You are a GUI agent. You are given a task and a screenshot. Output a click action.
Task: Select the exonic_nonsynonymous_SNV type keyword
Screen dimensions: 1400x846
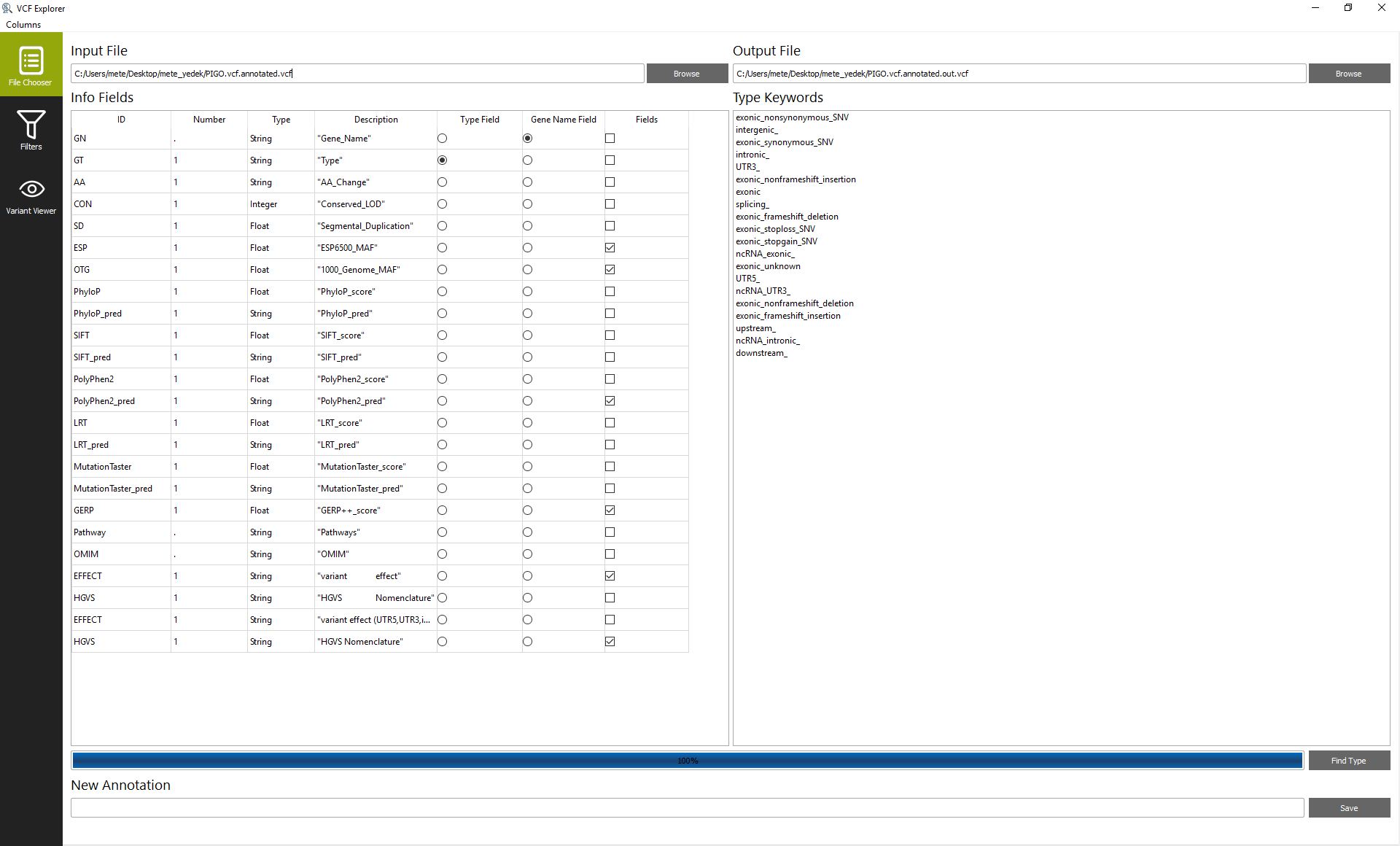(792, 117)
